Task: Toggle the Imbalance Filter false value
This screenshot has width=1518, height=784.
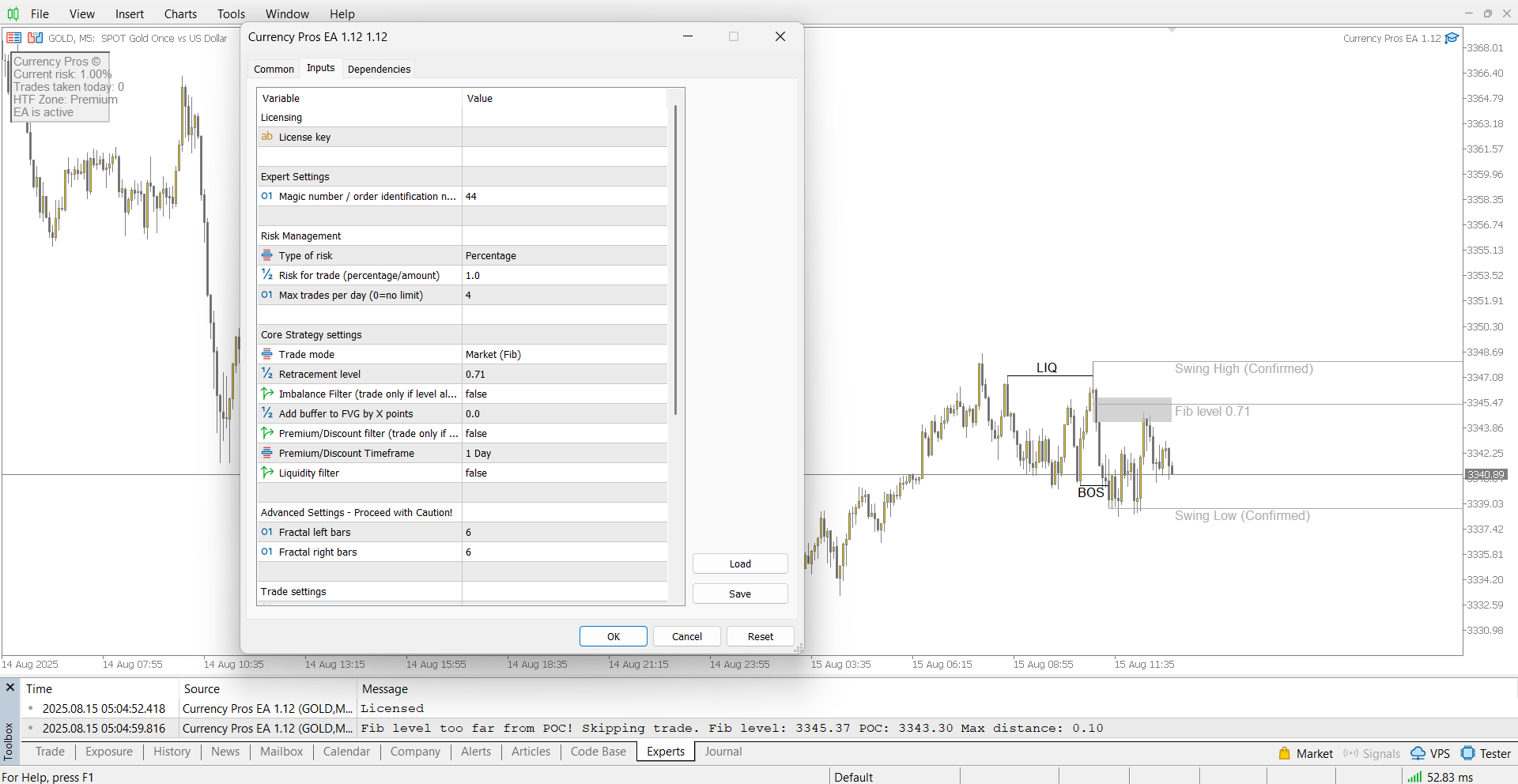Action: (x=564, y=394)
